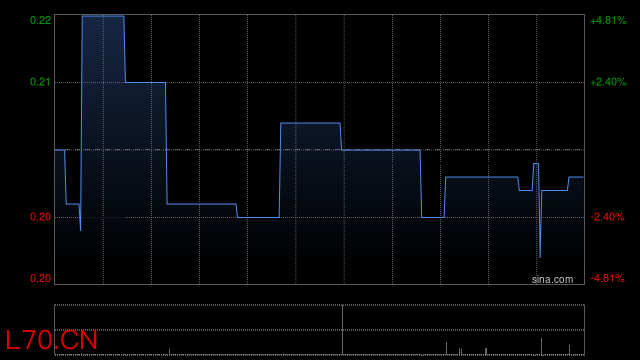Click the 0.21 price axis label
The height and width of the screenshot is (360, 640).
tap(40, 82)
